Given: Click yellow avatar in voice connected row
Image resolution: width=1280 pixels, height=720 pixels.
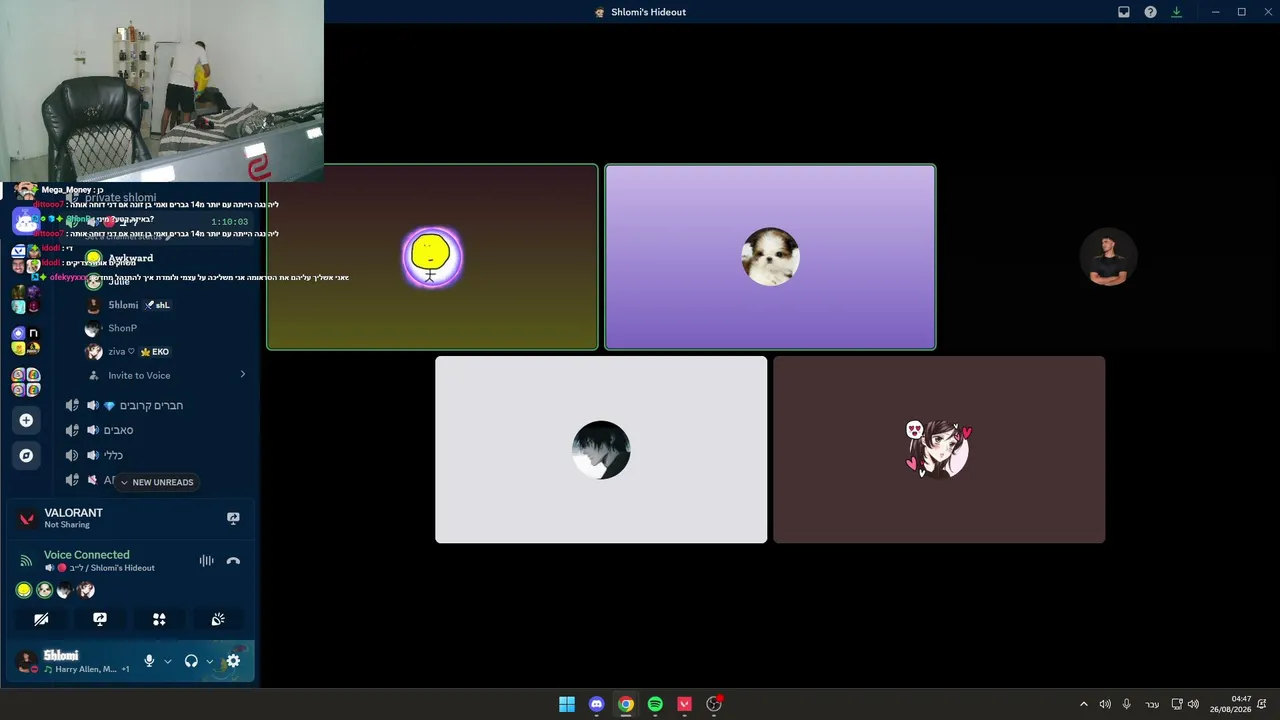Looking at the screenshot, I should 24,590.
